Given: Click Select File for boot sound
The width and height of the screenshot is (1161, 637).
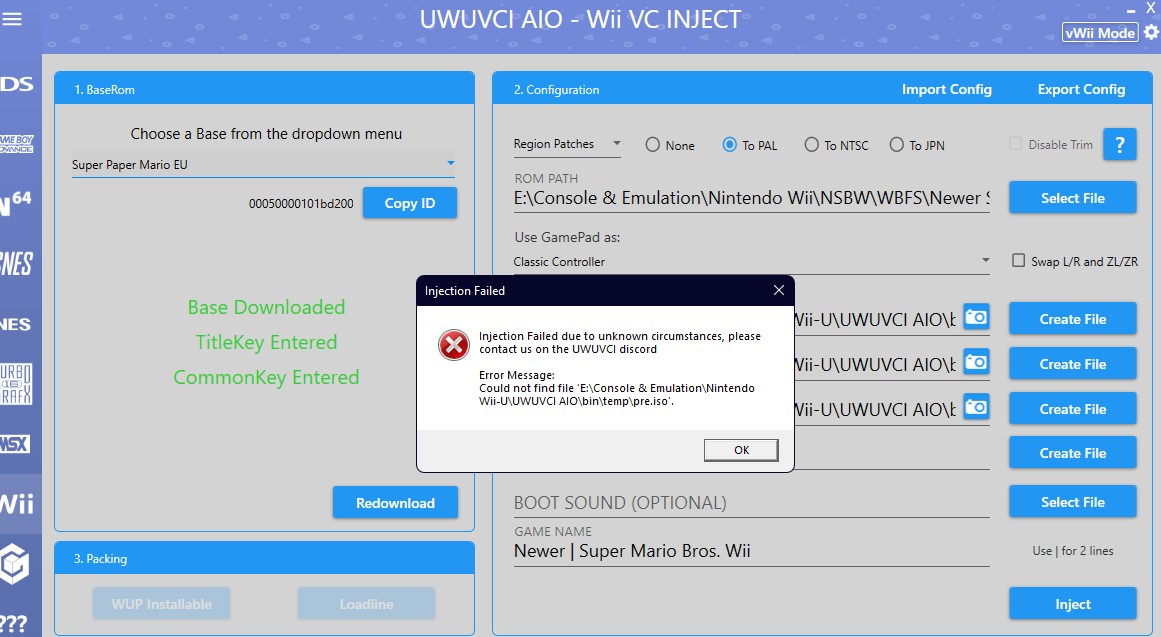Looking at the screenshot, I should 1072,501.
